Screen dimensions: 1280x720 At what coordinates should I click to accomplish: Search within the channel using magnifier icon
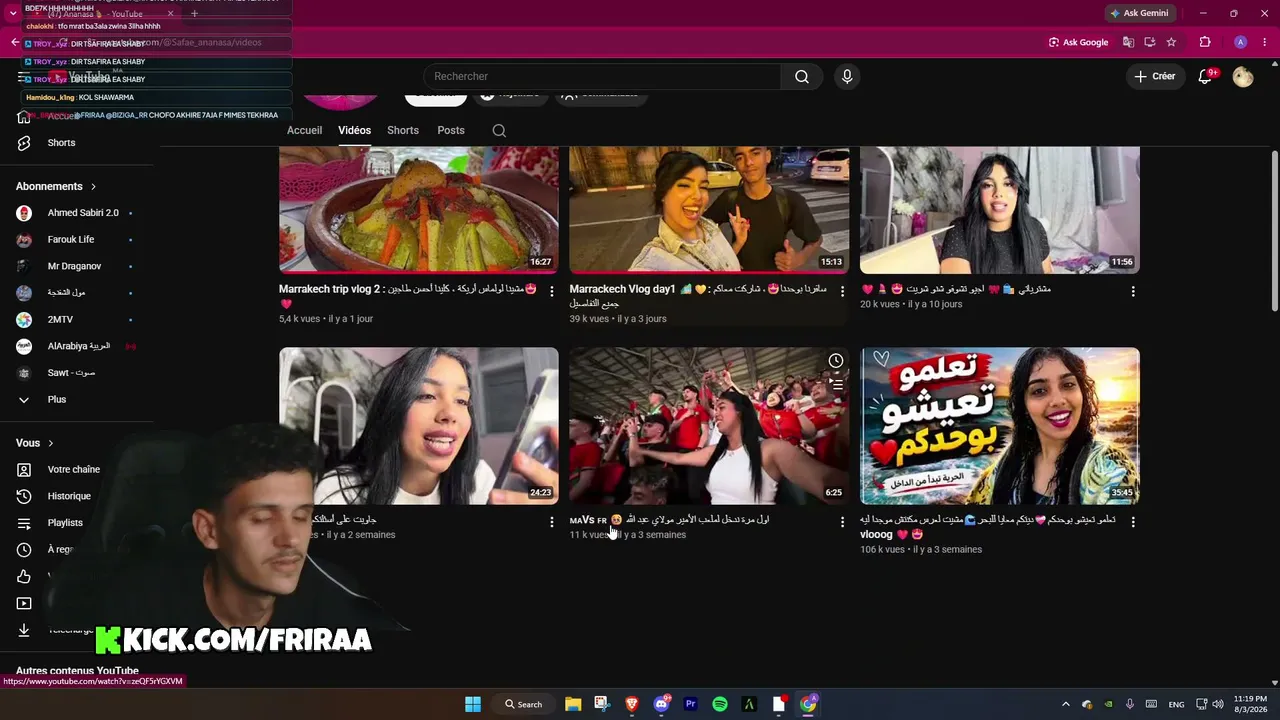499,131
